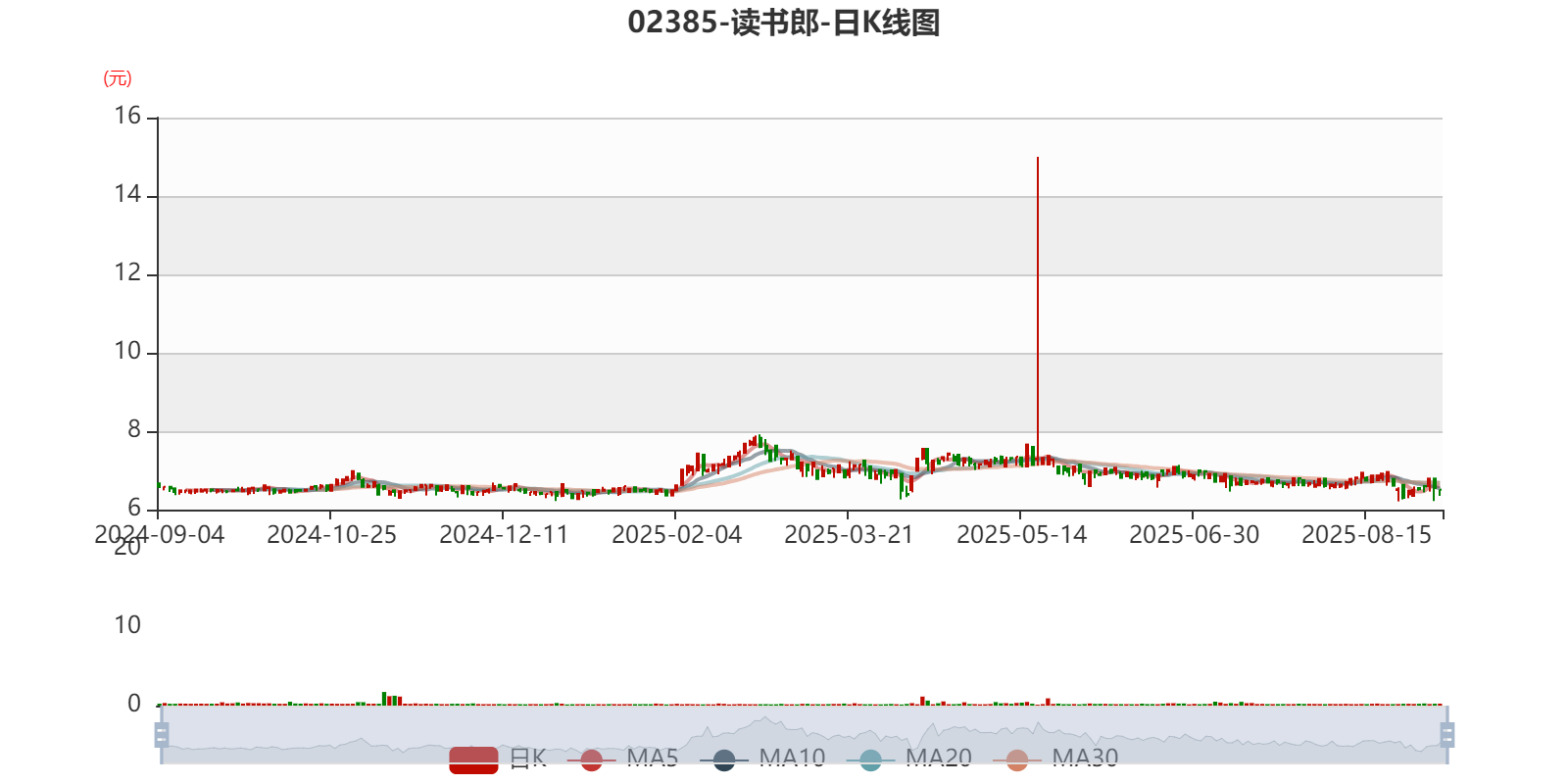Click the volume axis value 0
The width and height of the screenshot is (1568, 784).
pos(134,704)
